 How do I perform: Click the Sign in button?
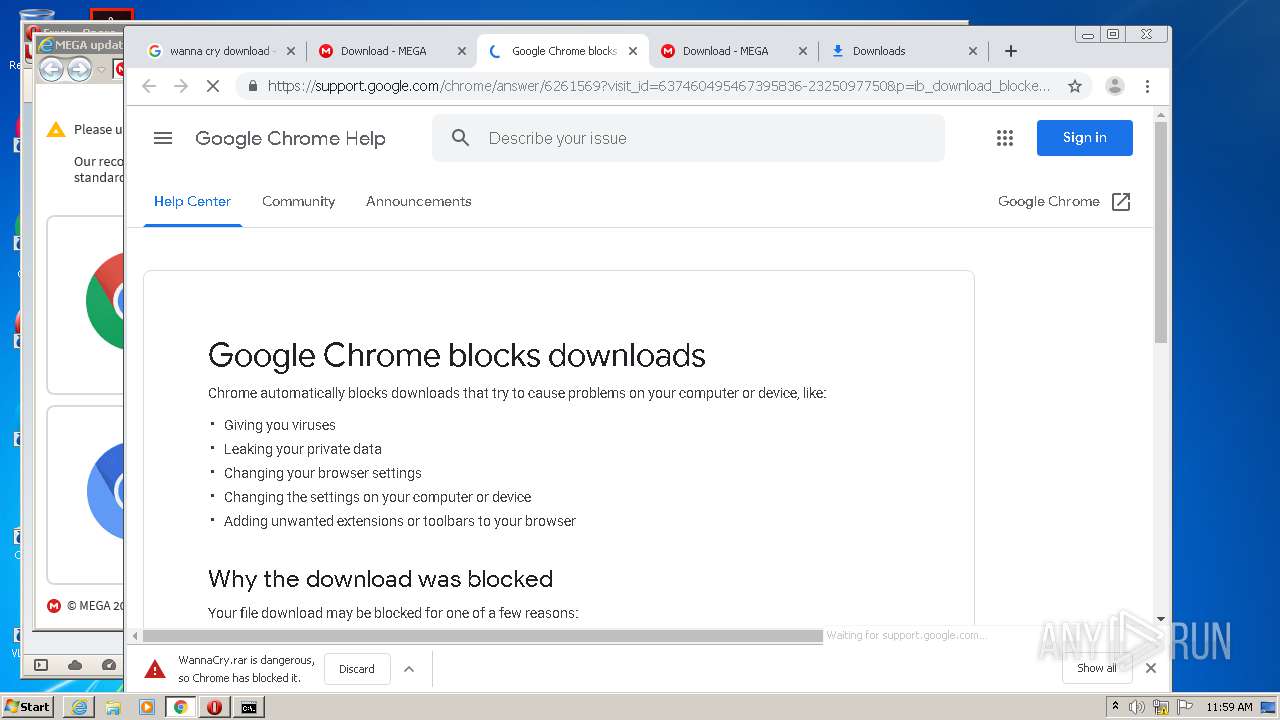(1084, 138)
